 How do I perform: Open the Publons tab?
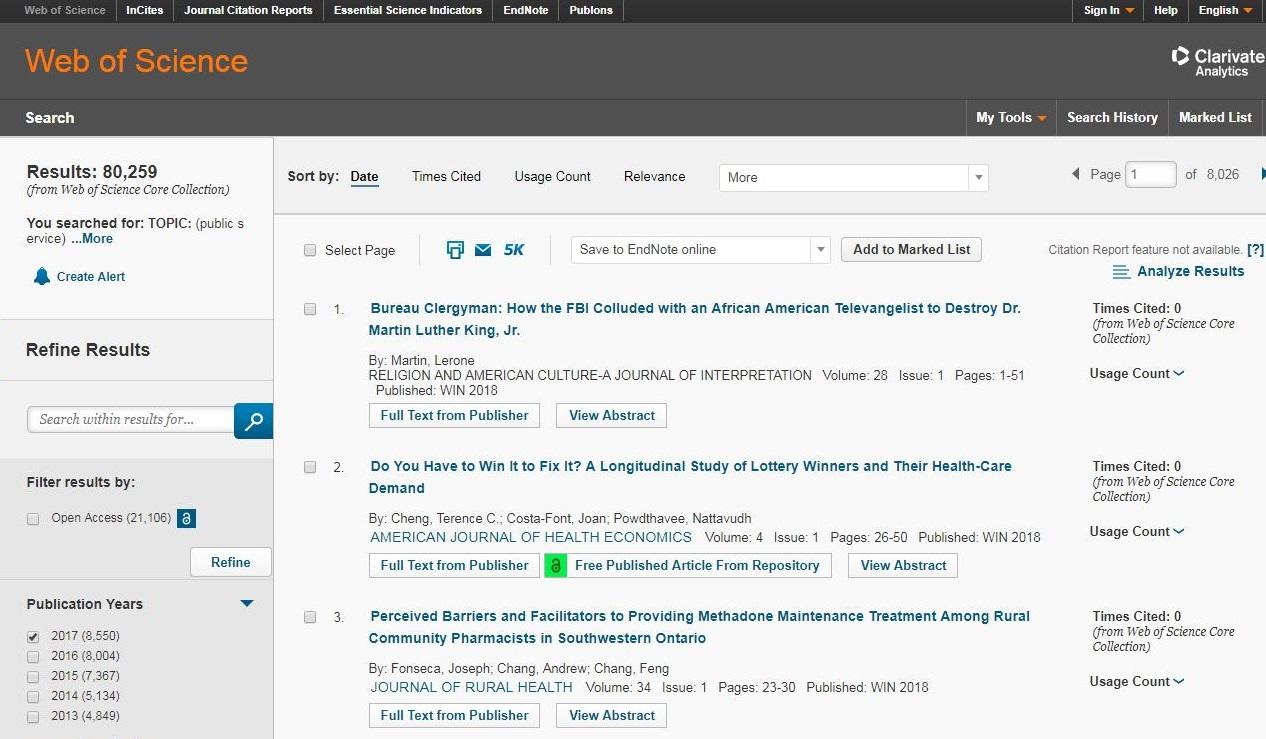[x=591, y=10]
